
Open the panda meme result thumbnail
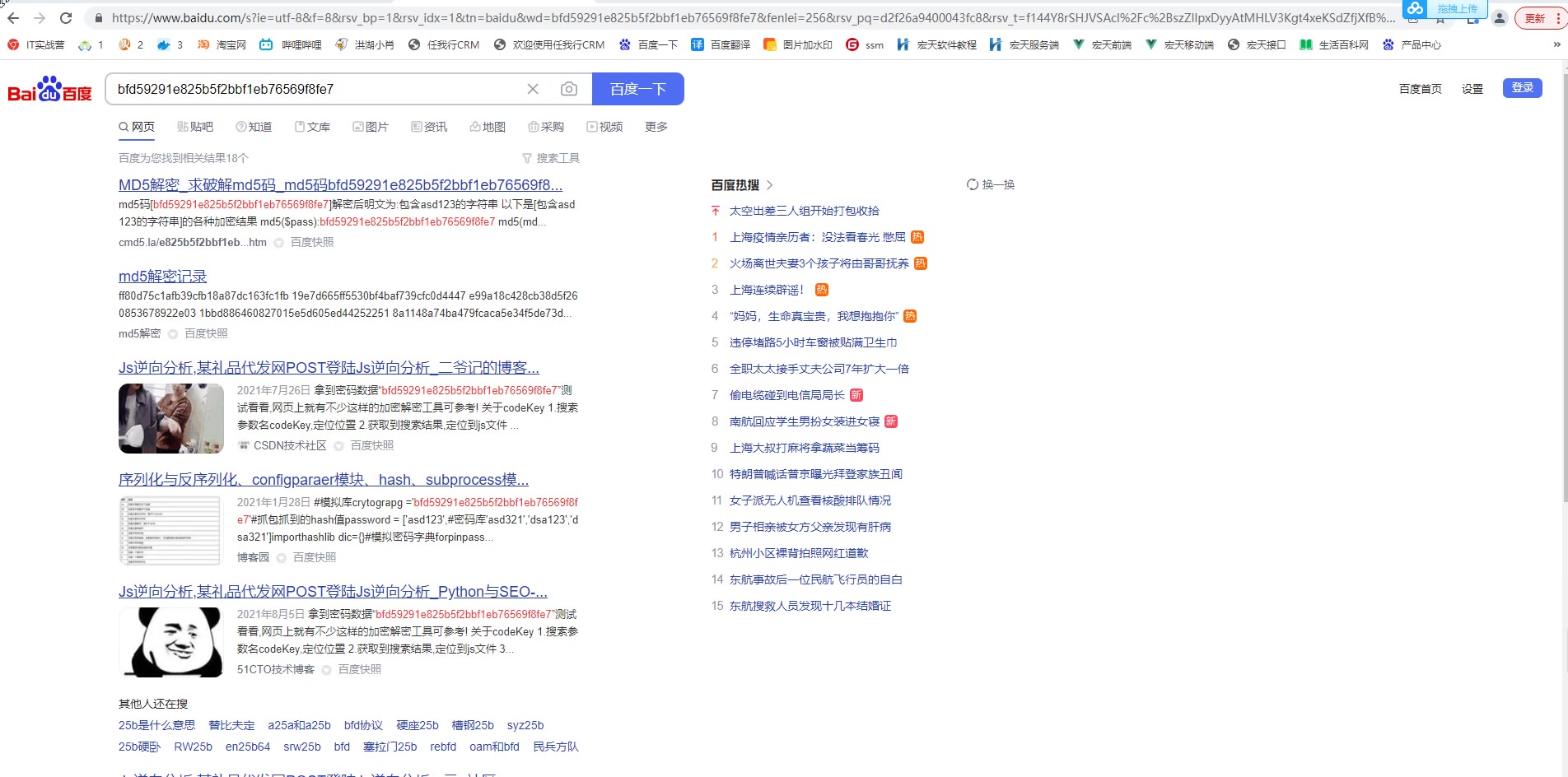(x=171, y=642)
